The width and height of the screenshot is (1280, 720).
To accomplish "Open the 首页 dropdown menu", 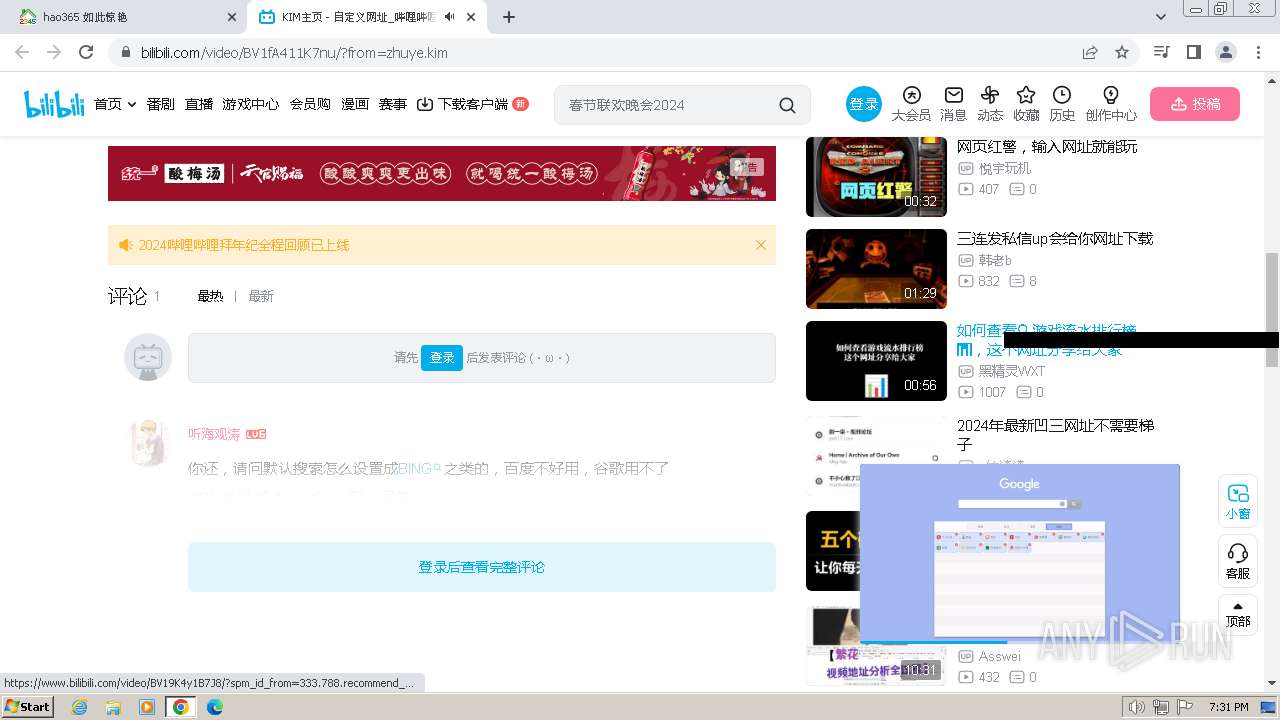I will click(115, 104).
